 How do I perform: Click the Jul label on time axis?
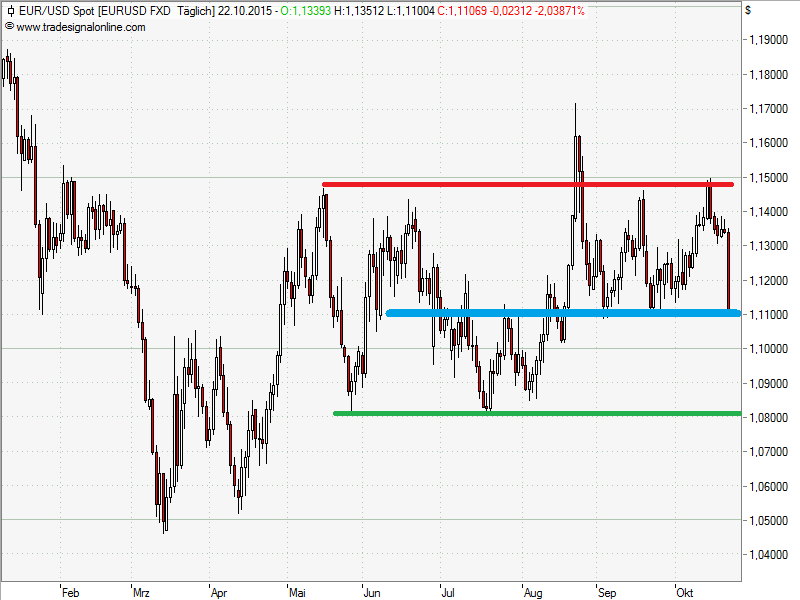click(448, 593)
